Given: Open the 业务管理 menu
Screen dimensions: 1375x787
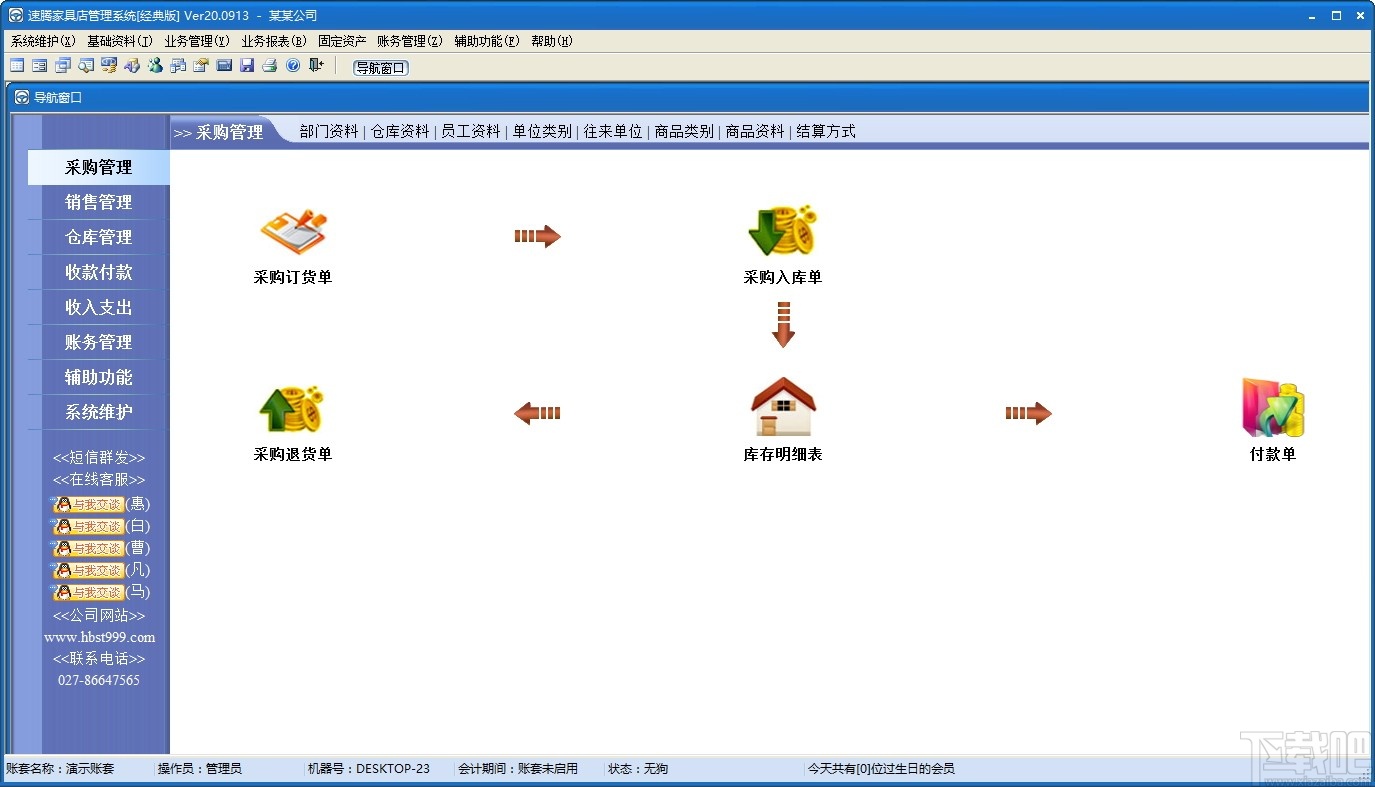Looking at the screenshot, I should (x=197, y=41).
